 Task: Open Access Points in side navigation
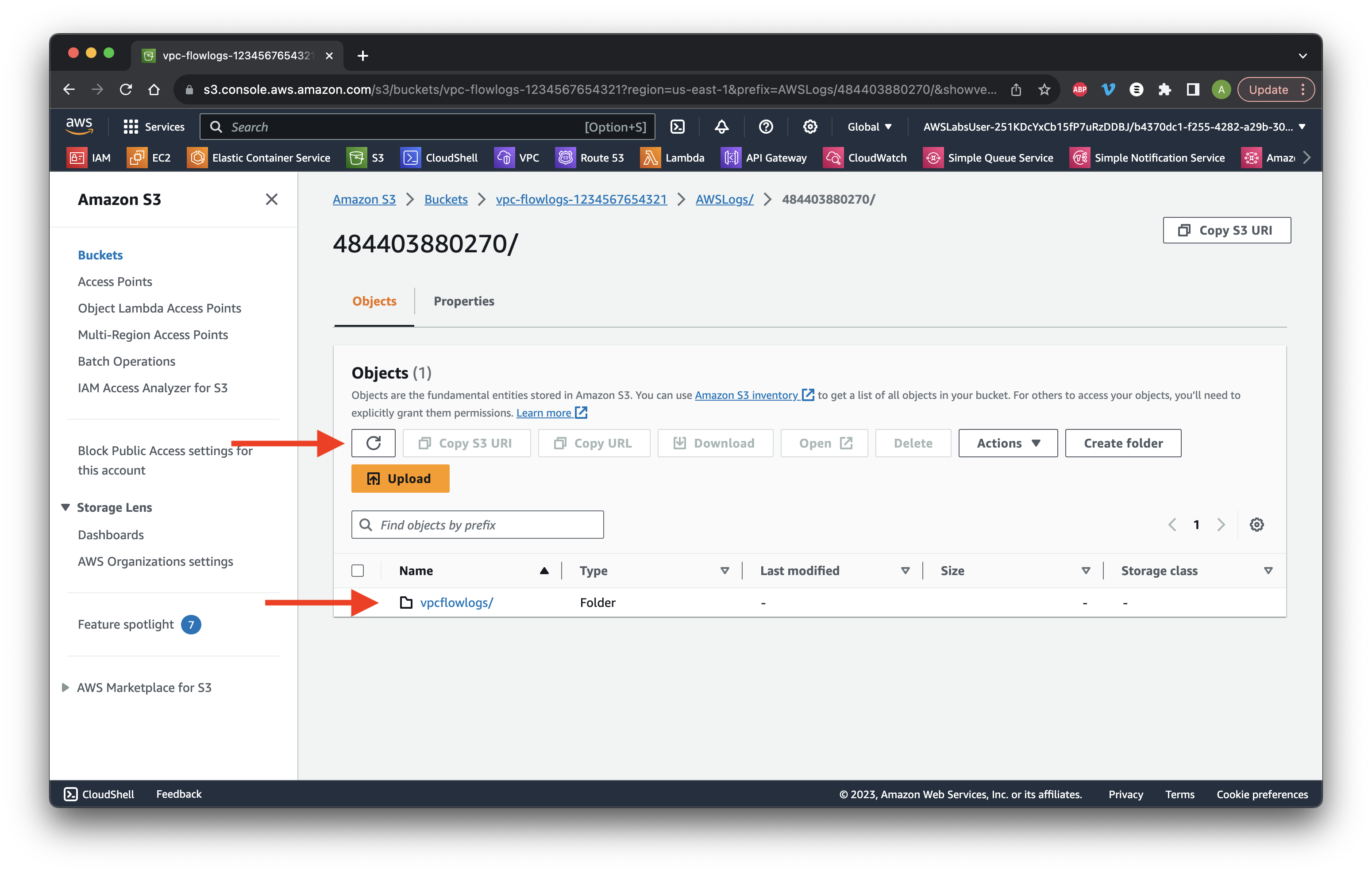click(115, 282)
